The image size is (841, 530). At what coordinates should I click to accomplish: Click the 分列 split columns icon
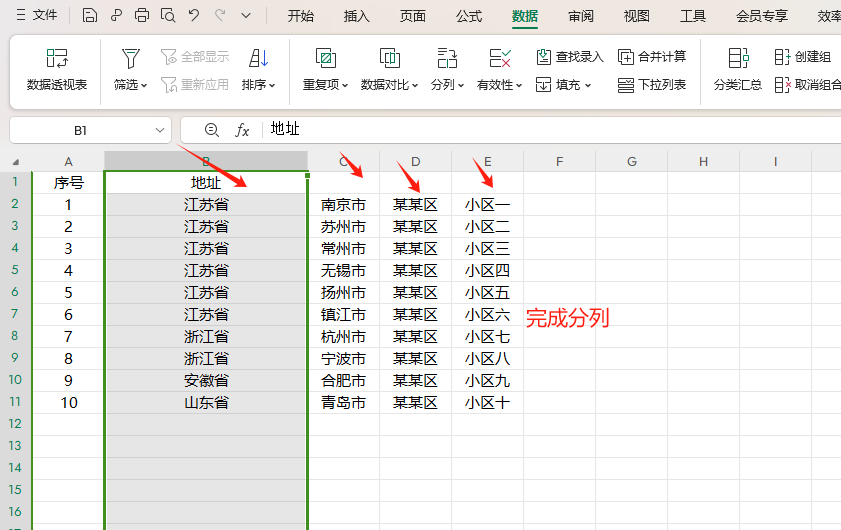447,58
